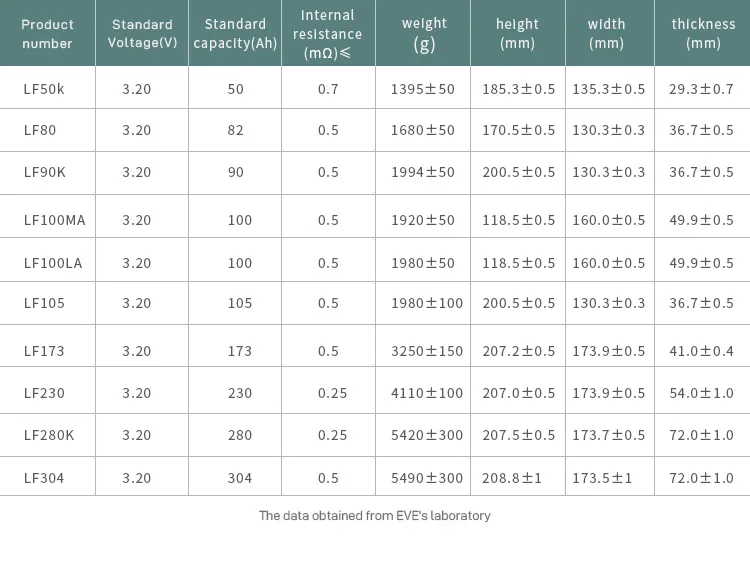Click the LF304 capacity value 304
Viewport: 750px width, 562px height.
click(x=240, y=478)
